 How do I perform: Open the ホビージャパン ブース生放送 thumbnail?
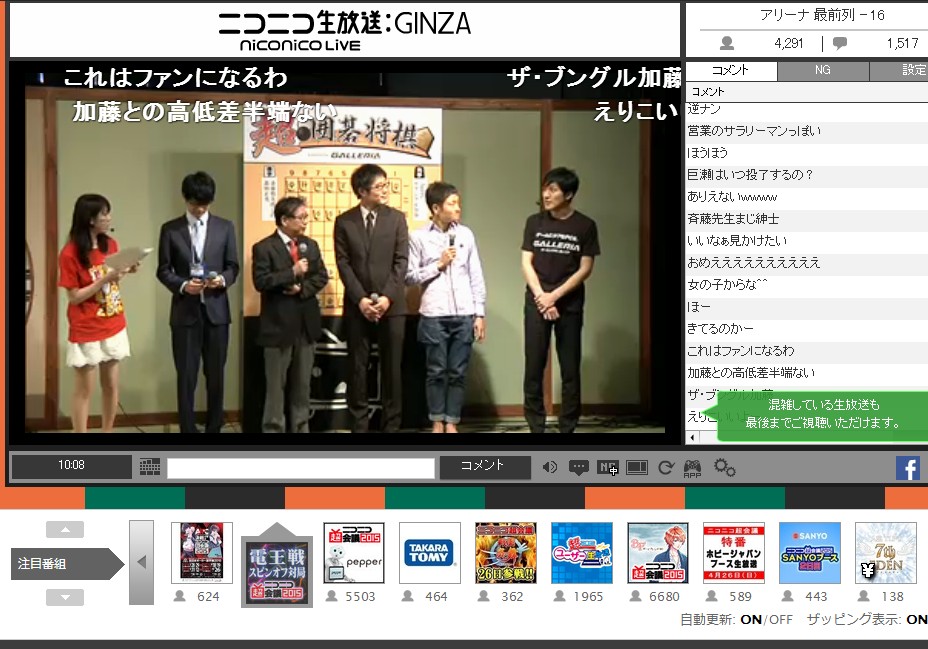point(734,553)
